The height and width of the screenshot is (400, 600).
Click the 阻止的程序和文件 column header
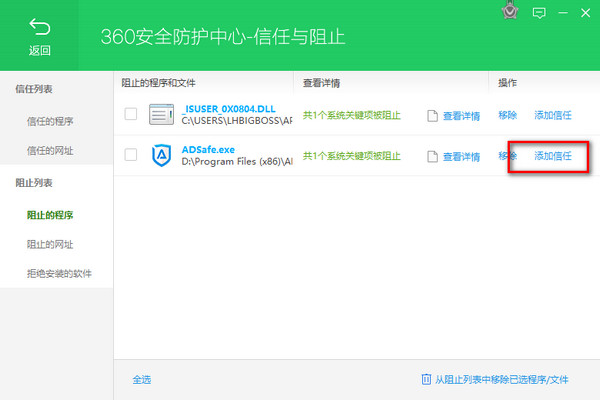[158, 83]
